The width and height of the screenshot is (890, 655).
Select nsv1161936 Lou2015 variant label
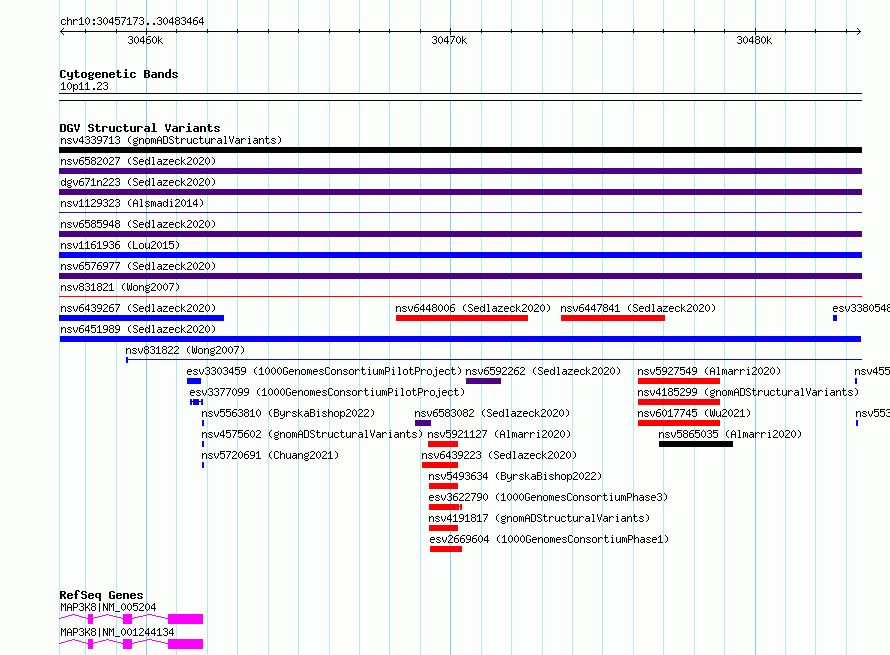[x=120, y=245]
